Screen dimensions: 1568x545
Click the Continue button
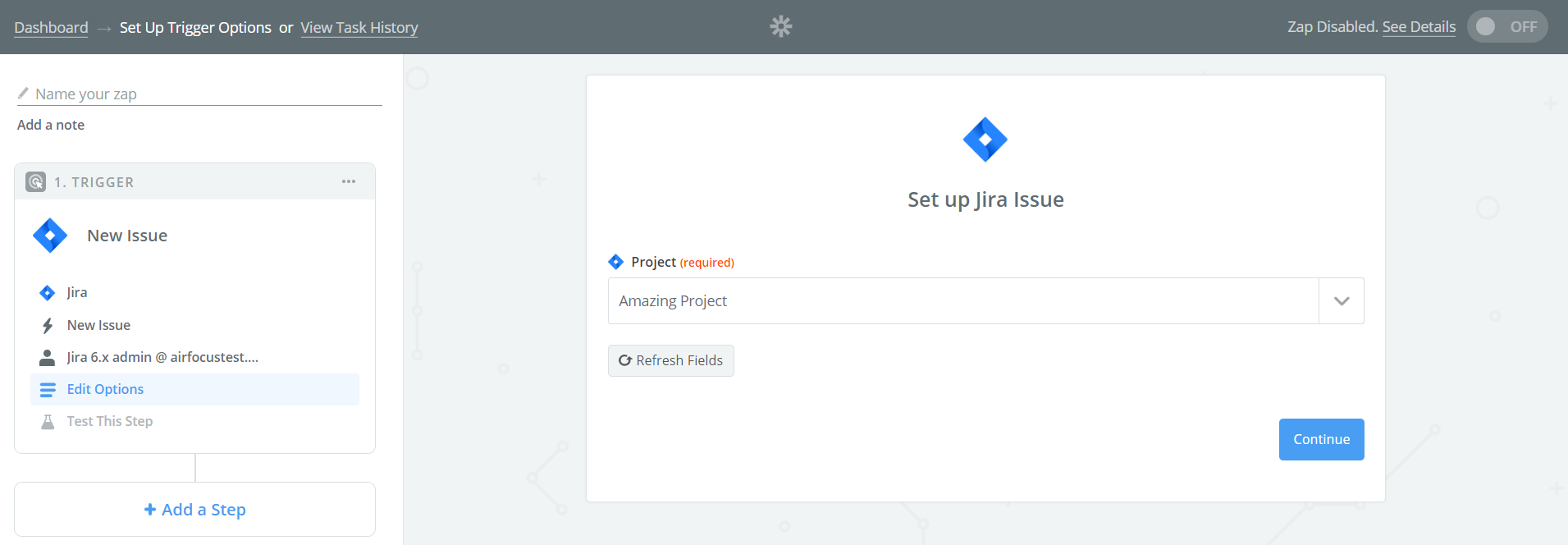click(x=1321, y=439)
